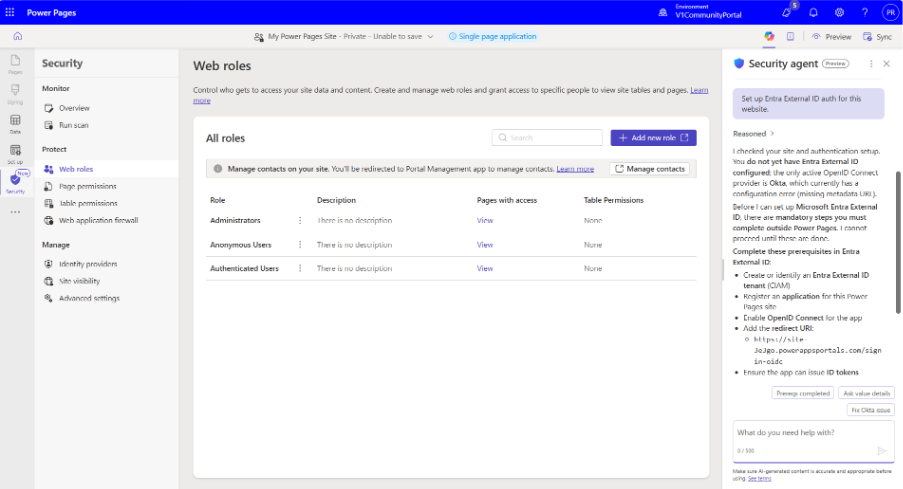Click Fix Okta issue suggestion chip
Image resolution: width=903 pixels, height=489 pixels.
[870, 410]
